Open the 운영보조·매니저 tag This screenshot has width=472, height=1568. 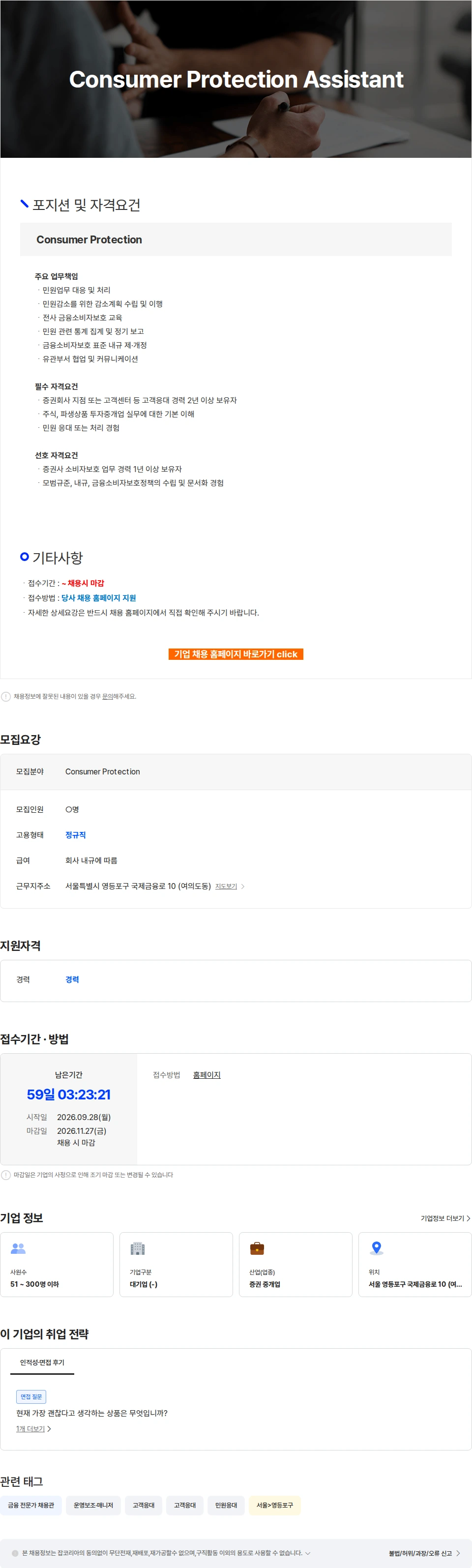93,1505
